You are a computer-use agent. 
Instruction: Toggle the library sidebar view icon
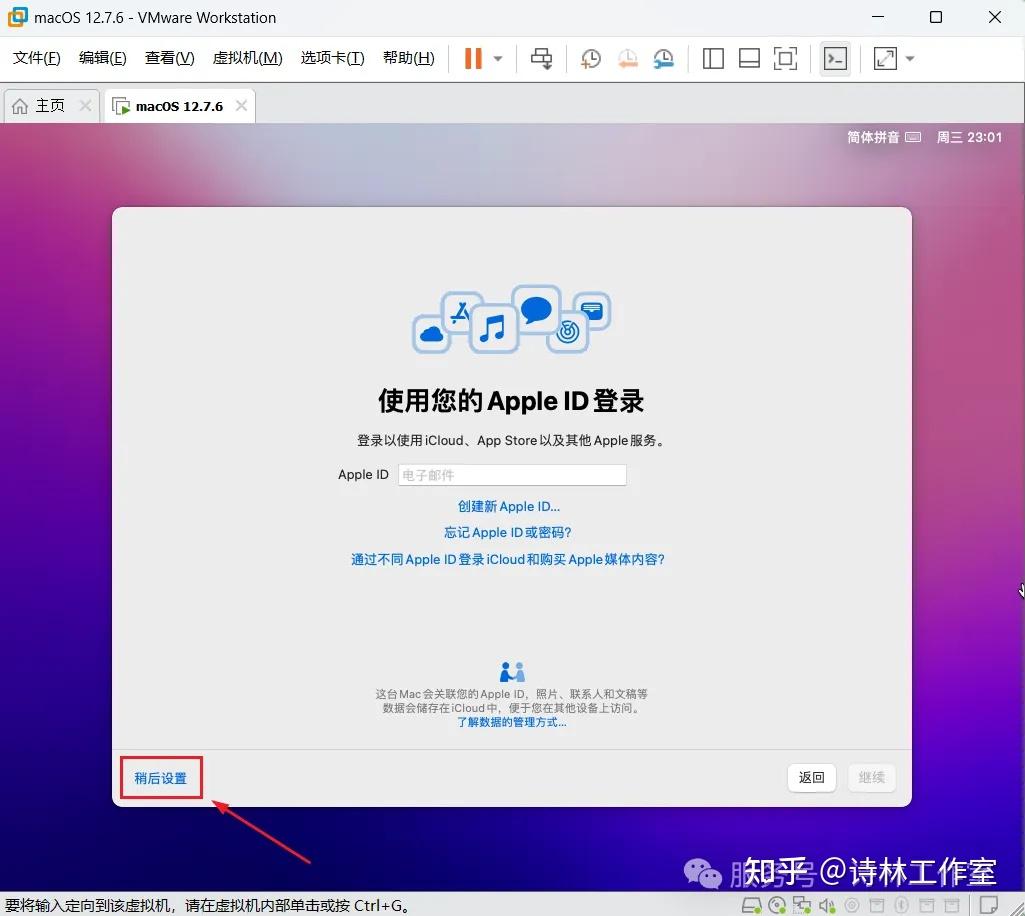click(x=713, y=59)
